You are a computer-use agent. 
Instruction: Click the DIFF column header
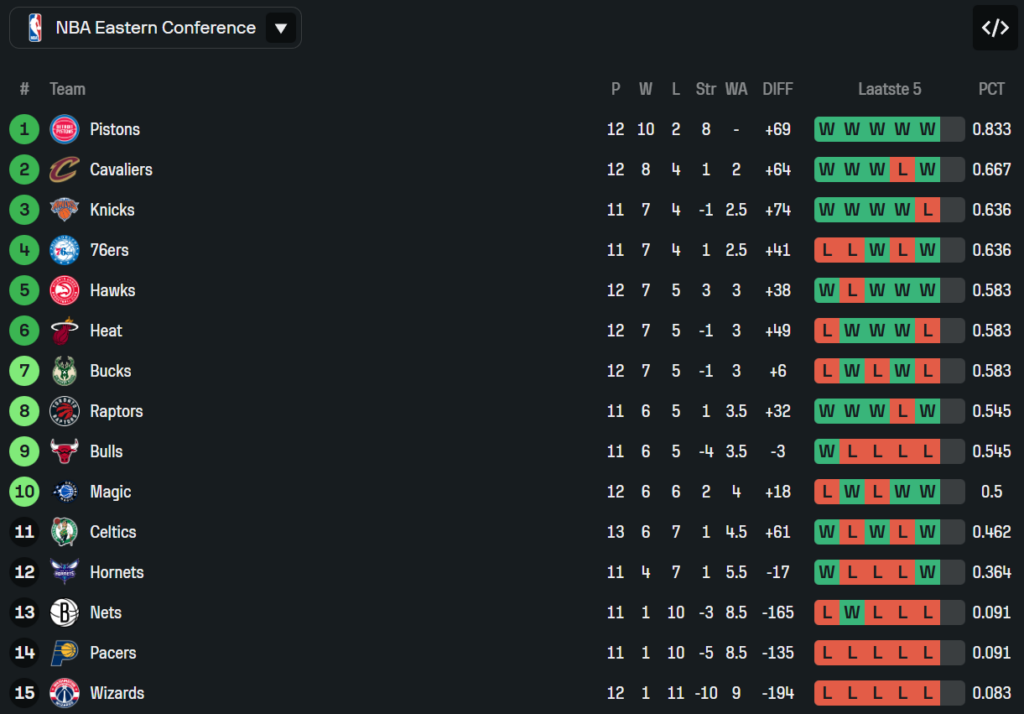point(777,89)
